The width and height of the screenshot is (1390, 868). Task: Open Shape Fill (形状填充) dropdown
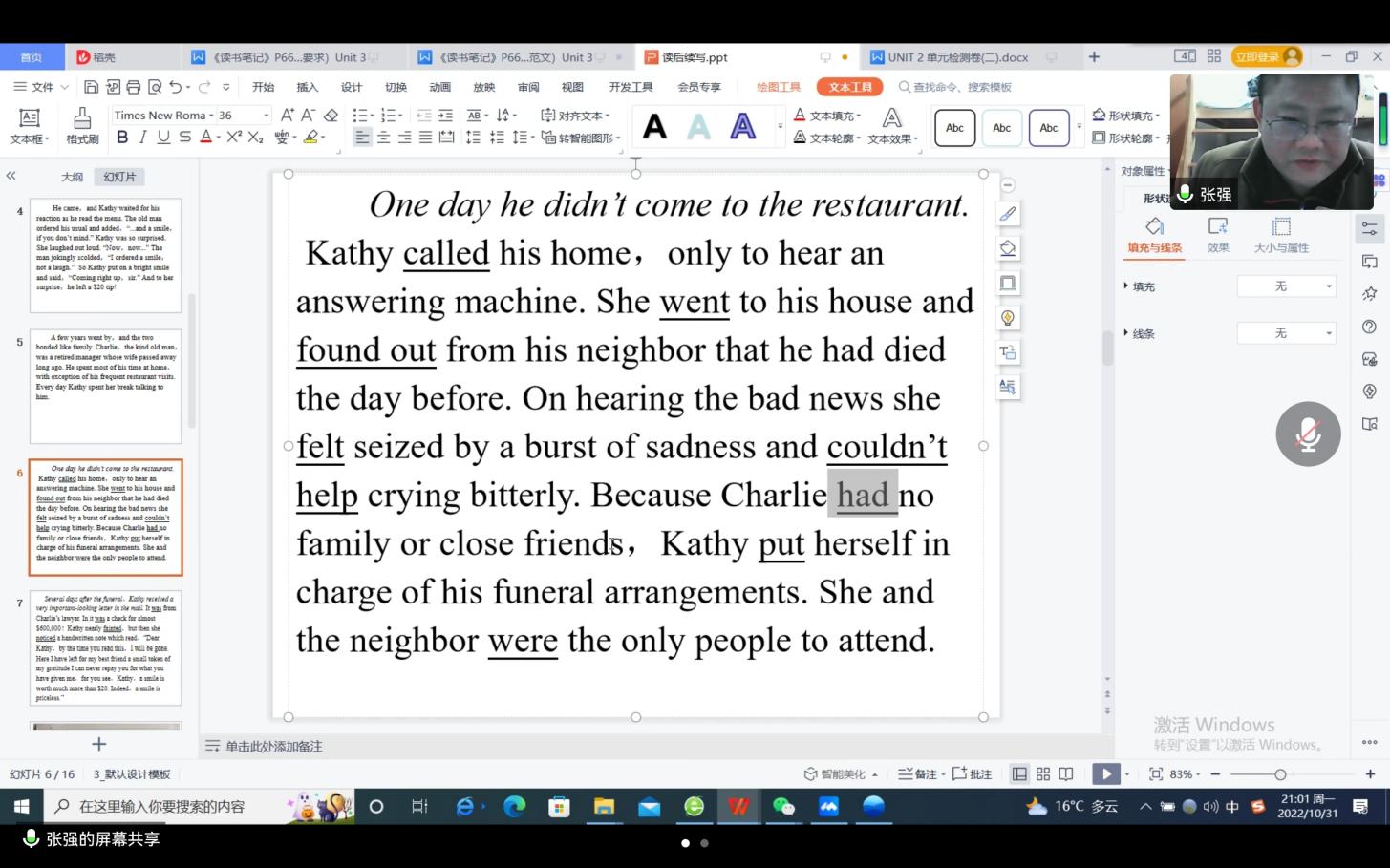pos(1125,116)
